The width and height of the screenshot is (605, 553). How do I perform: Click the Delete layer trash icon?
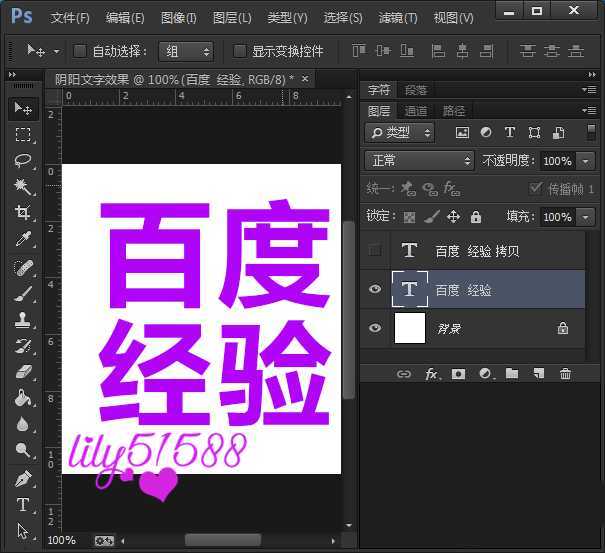coord(565,374)
